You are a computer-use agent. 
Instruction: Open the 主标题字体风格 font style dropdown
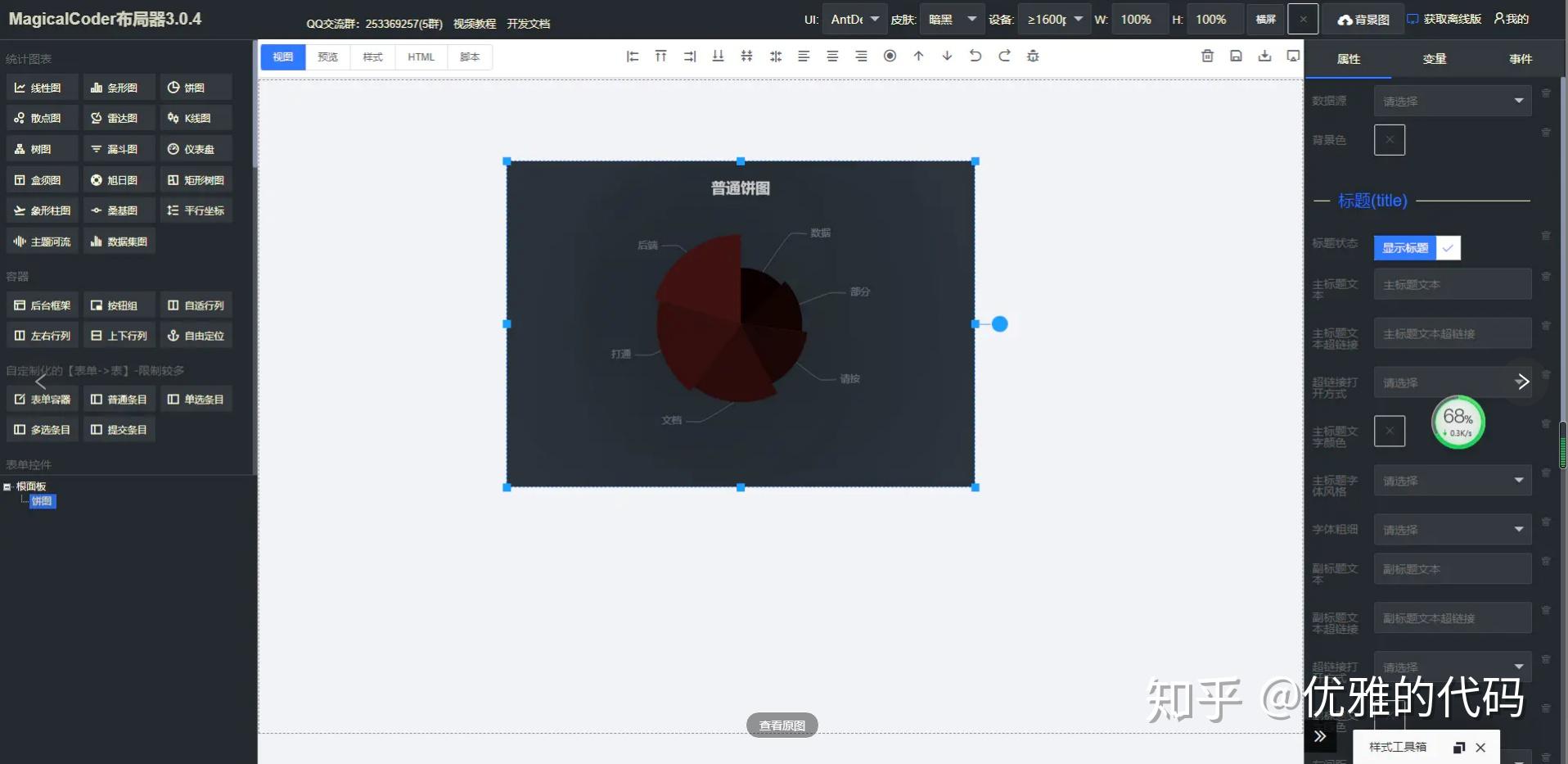1452,481
